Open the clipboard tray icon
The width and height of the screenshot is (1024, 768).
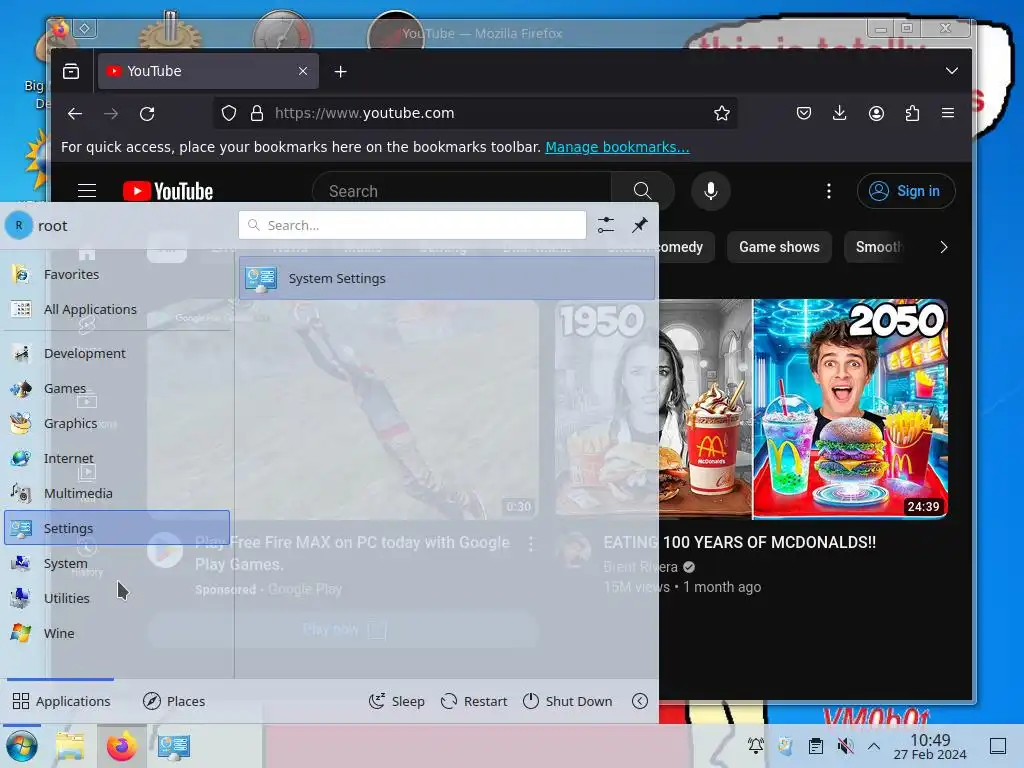click(816, 745)
